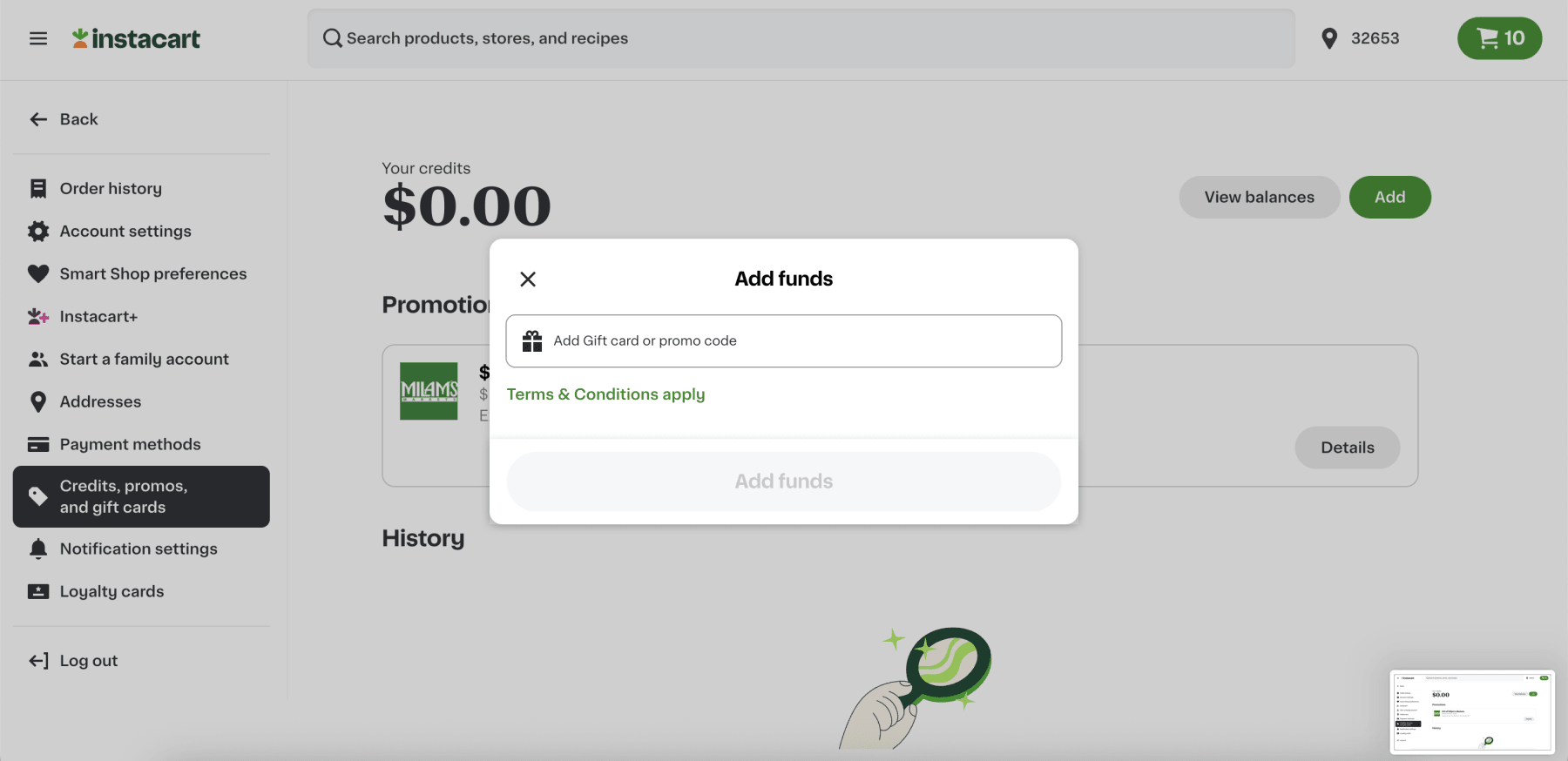Open Account settings gear item
Viewport: 1568px width, 761px height.
125,232
